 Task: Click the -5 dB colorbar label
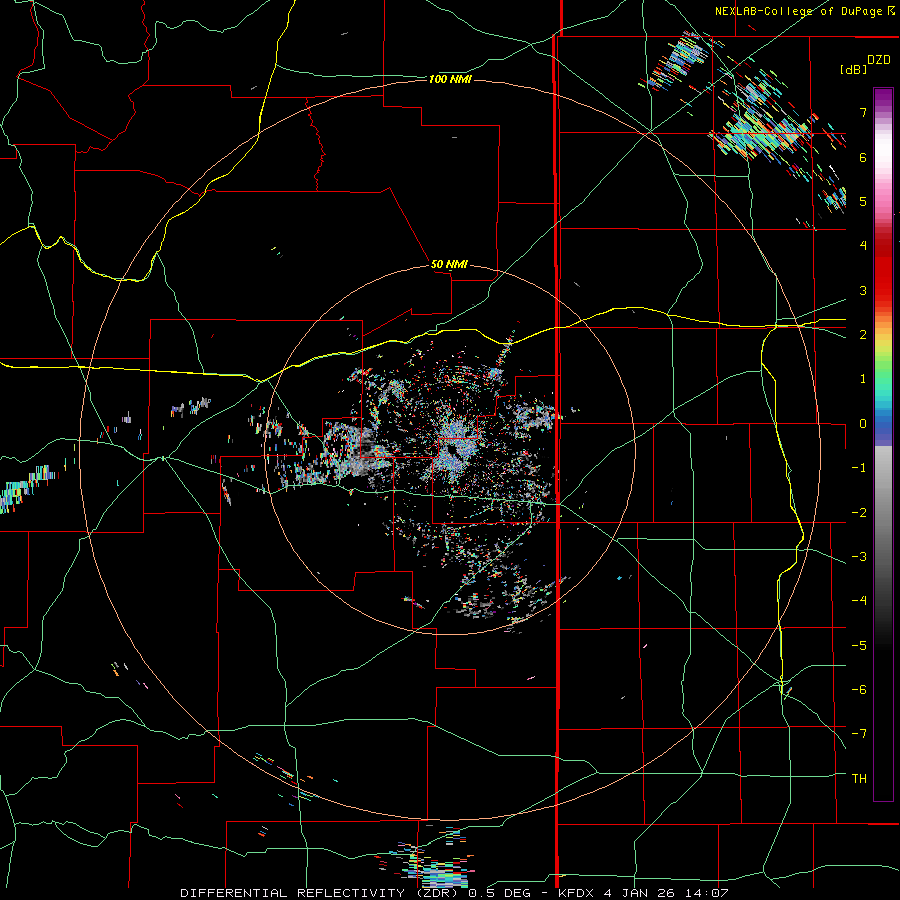tap(859, 646)
